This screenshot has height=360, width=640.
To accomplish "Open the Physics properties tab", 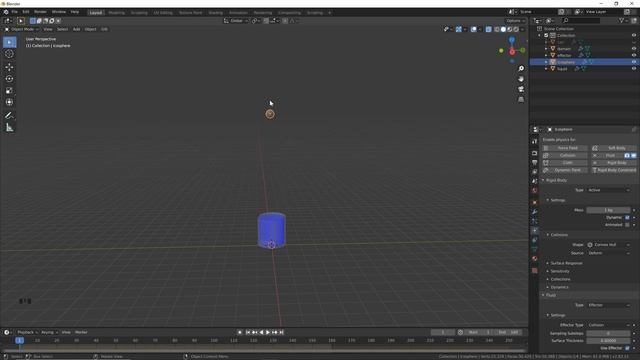I will point(535,231).
